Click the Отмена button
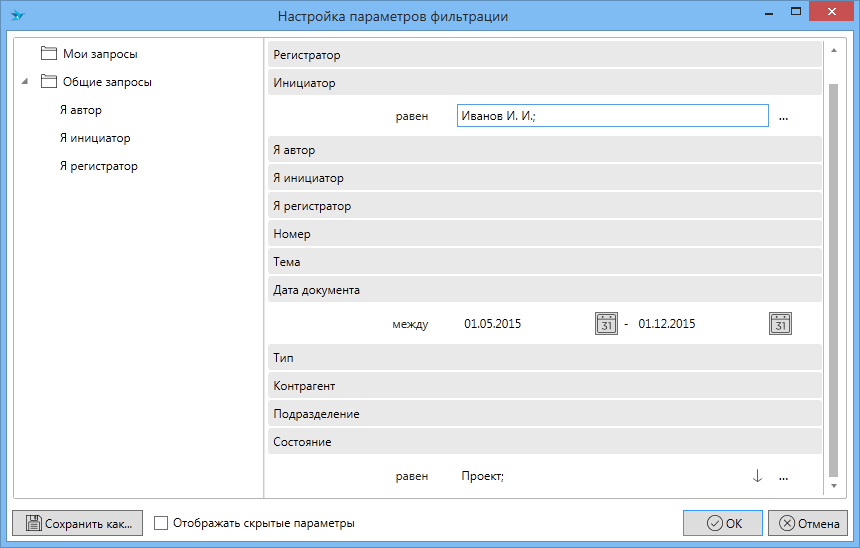The width and height of the screenshot is (860, 548). [809, 523]
